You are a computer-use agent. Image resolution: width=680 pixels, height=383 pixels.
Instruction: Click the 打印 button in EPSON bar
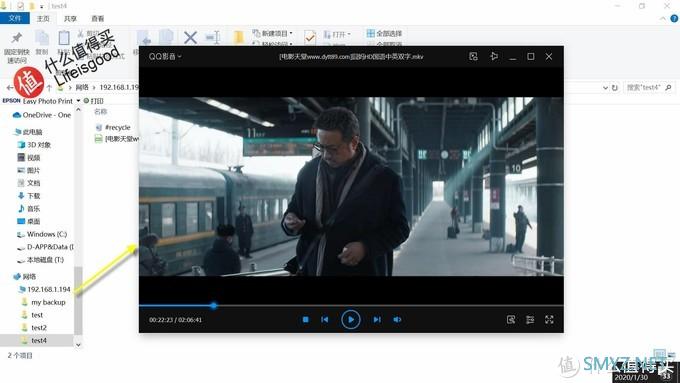(x=93, y=101)
